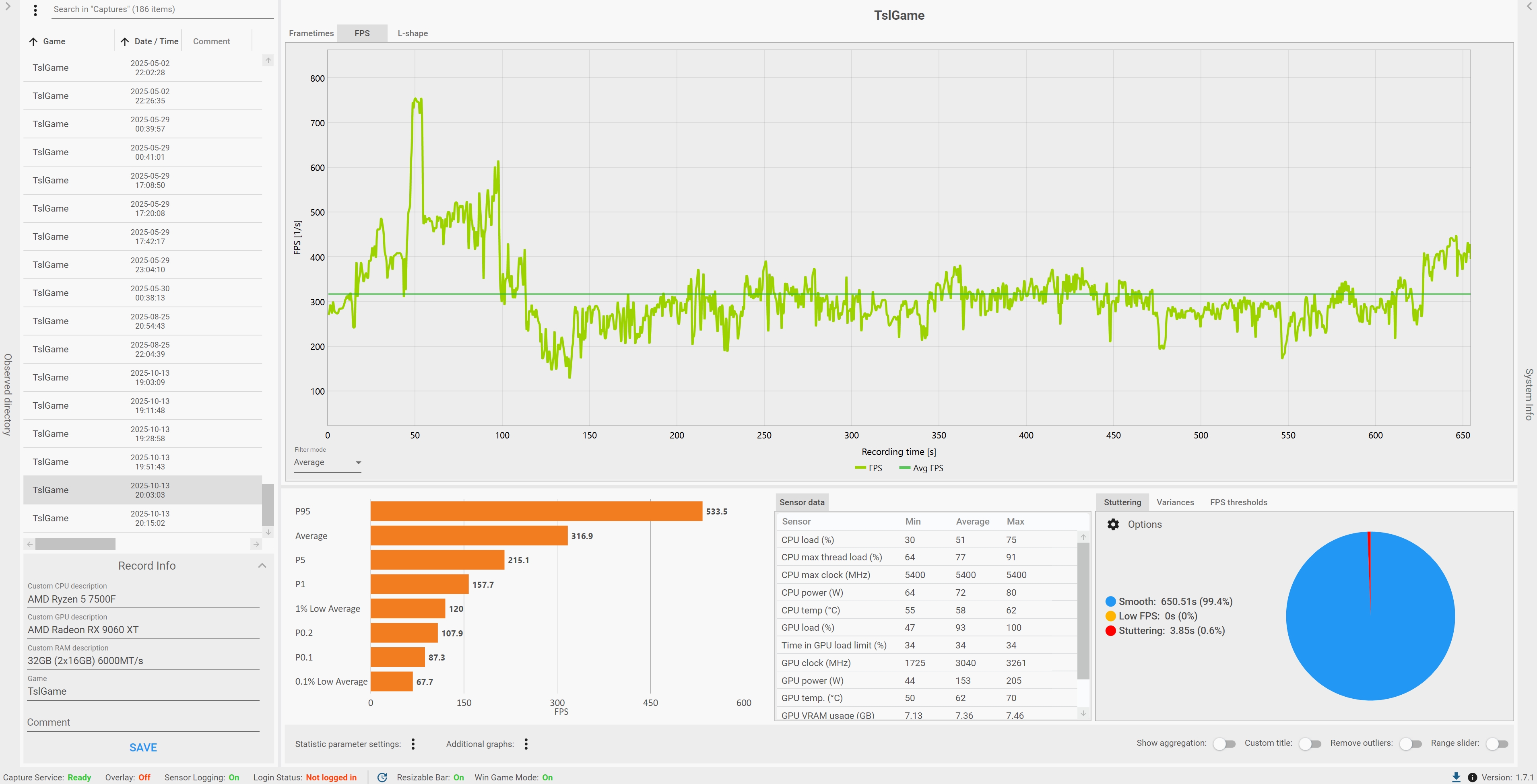Click the Options gear icon in Stuttering
The width and height of the screenshot is (1537, 784).
click(x=1113, y=524)
